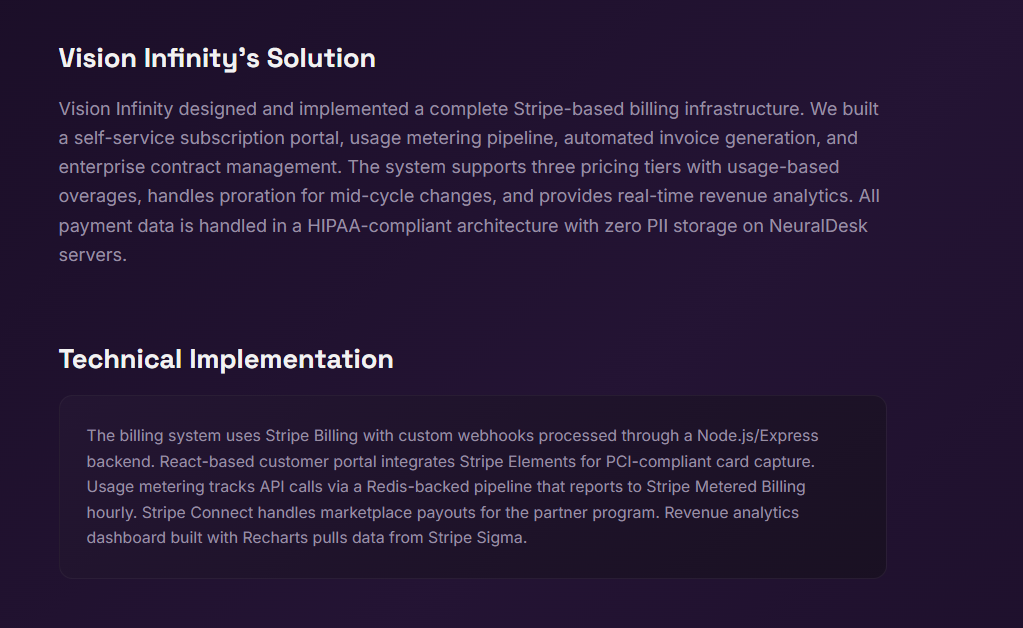Click the Technical Implementation heading
1023x628 pixels.
pyautogui.click(x=226, y=359)
